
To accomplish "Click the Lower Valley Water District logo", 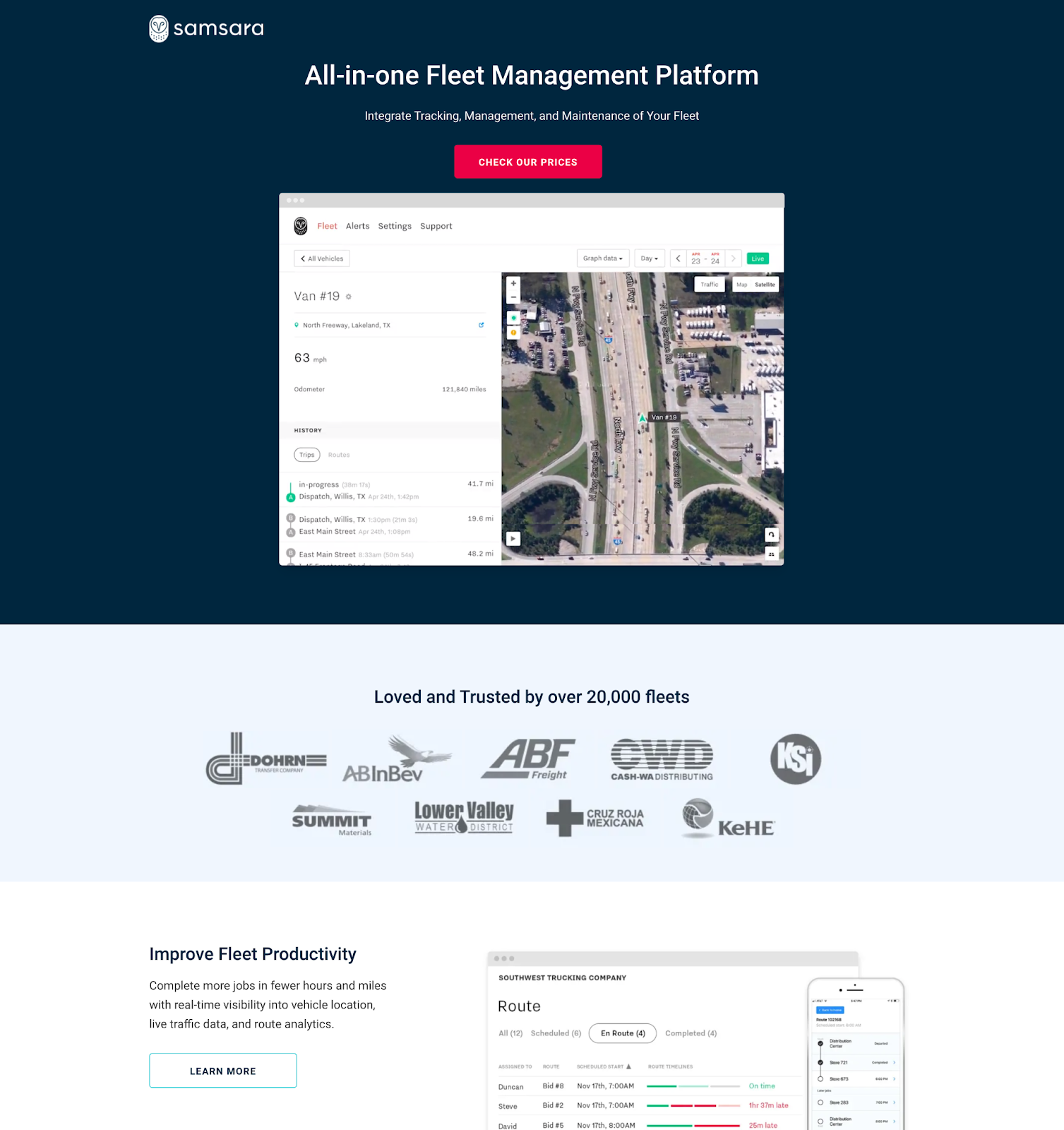I will 464,818.
